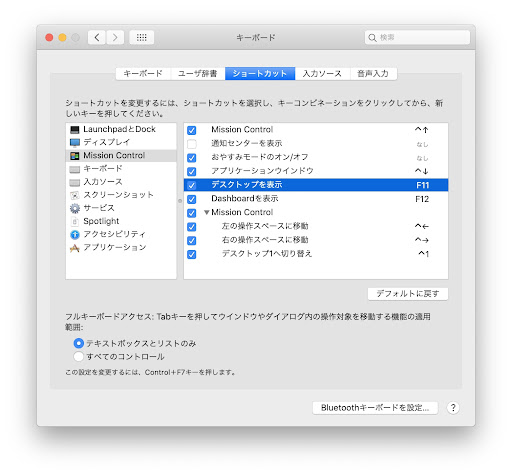Toggle the top Mission Control checkbox
Image resolution: width=512 pixels, height=475 pixels.
coord(192,130)
